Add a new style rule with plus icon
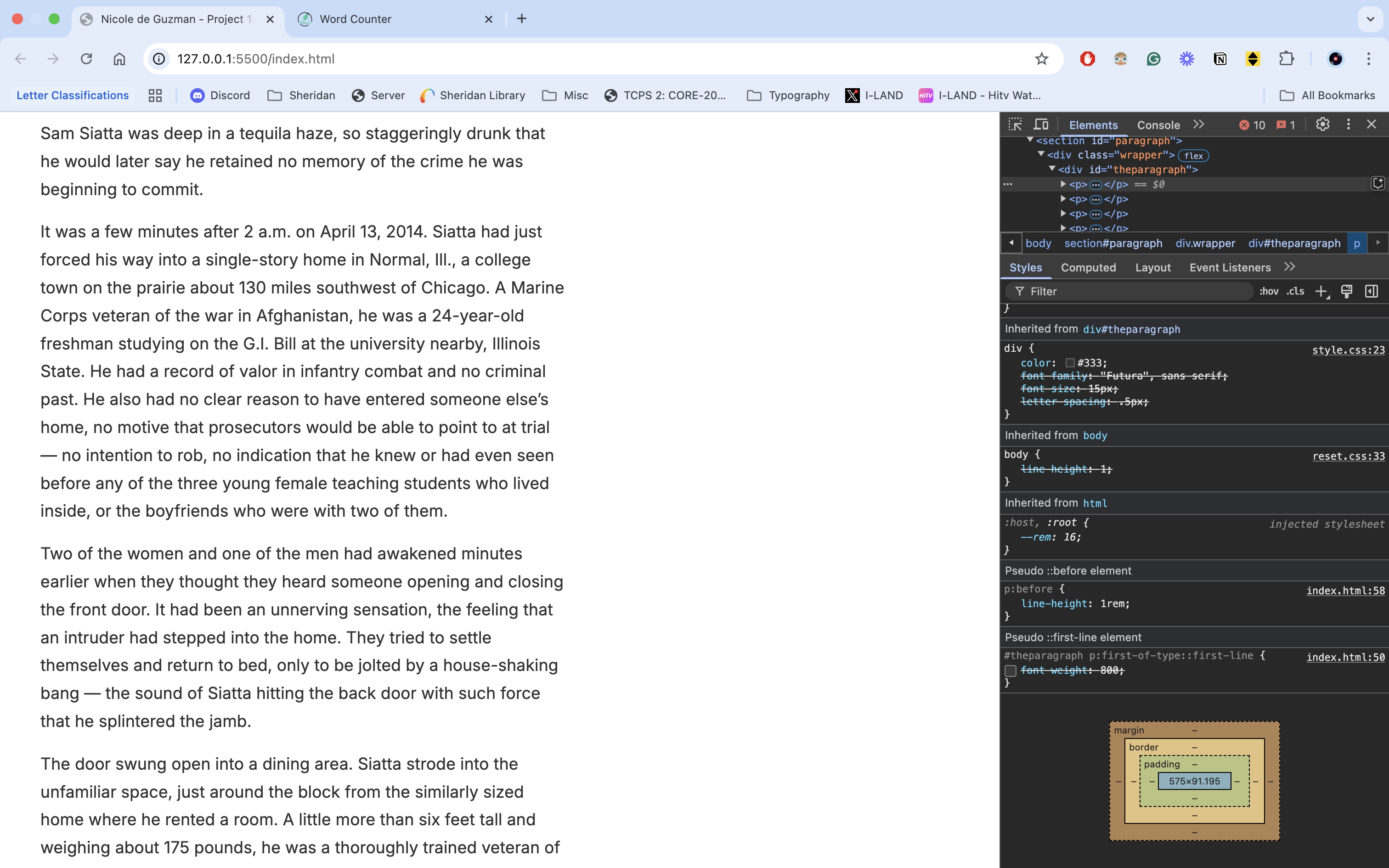This screenshot has height=868, width=1389. coord(1321,291)
